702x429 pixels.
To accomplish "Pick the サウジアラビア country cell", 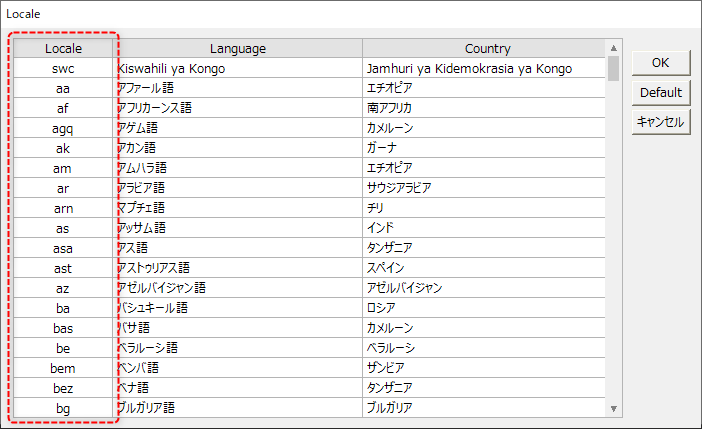I will (x=399, y=188).
